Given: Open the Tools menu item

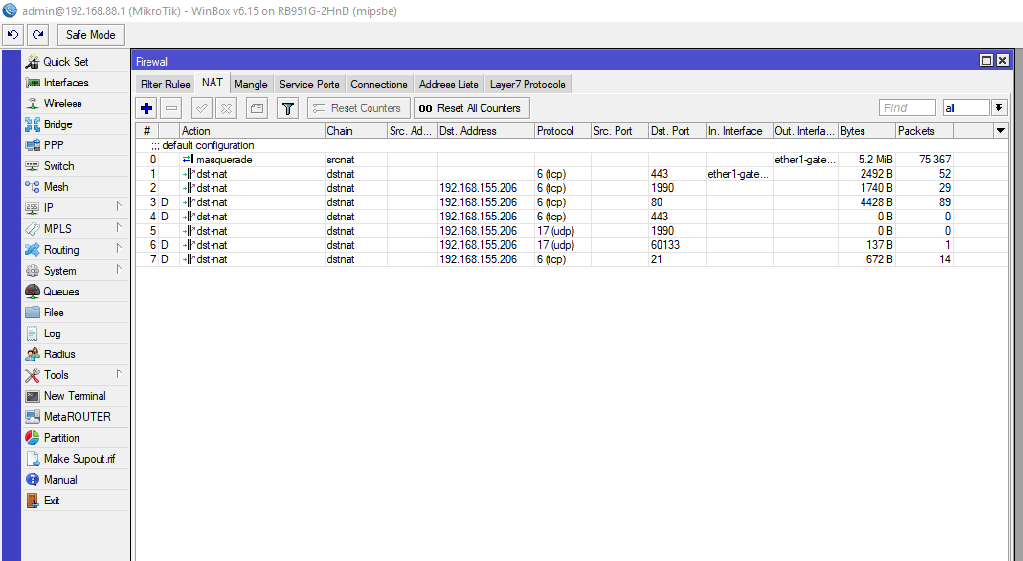Looking at the screenshot, I should click(x=76, y=374).
